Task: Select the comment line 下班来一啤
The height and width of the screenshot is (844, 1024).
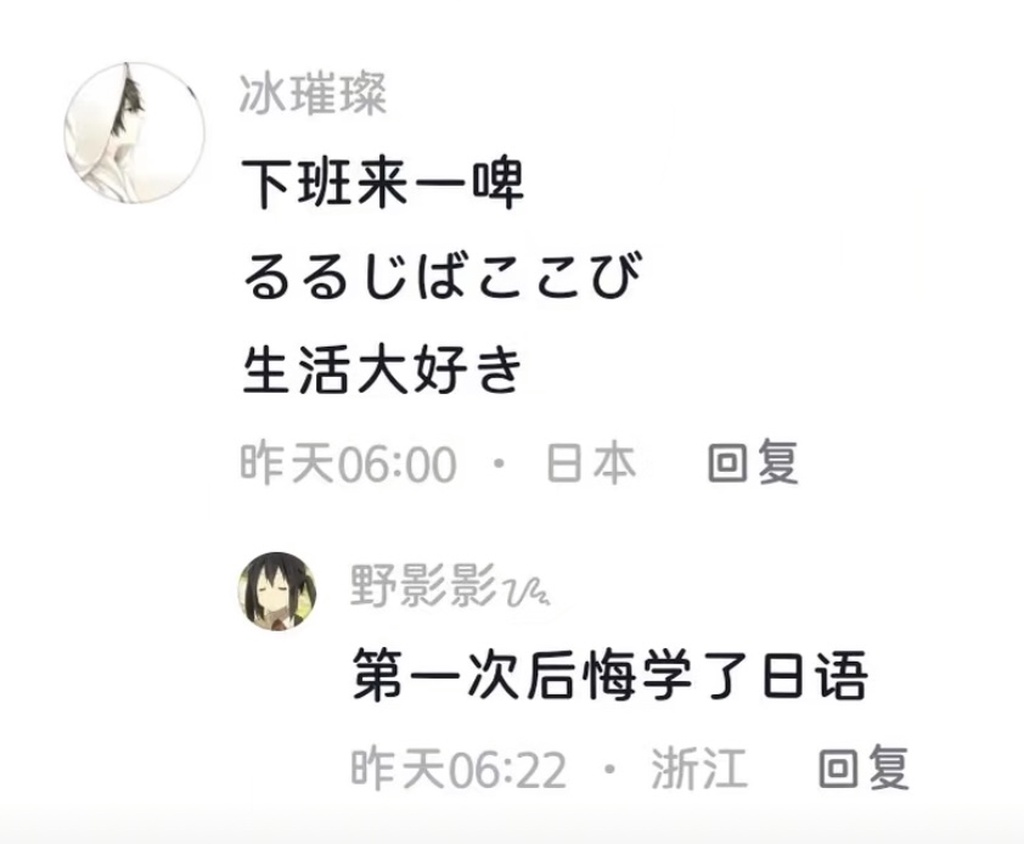Action: click(383, 183)
